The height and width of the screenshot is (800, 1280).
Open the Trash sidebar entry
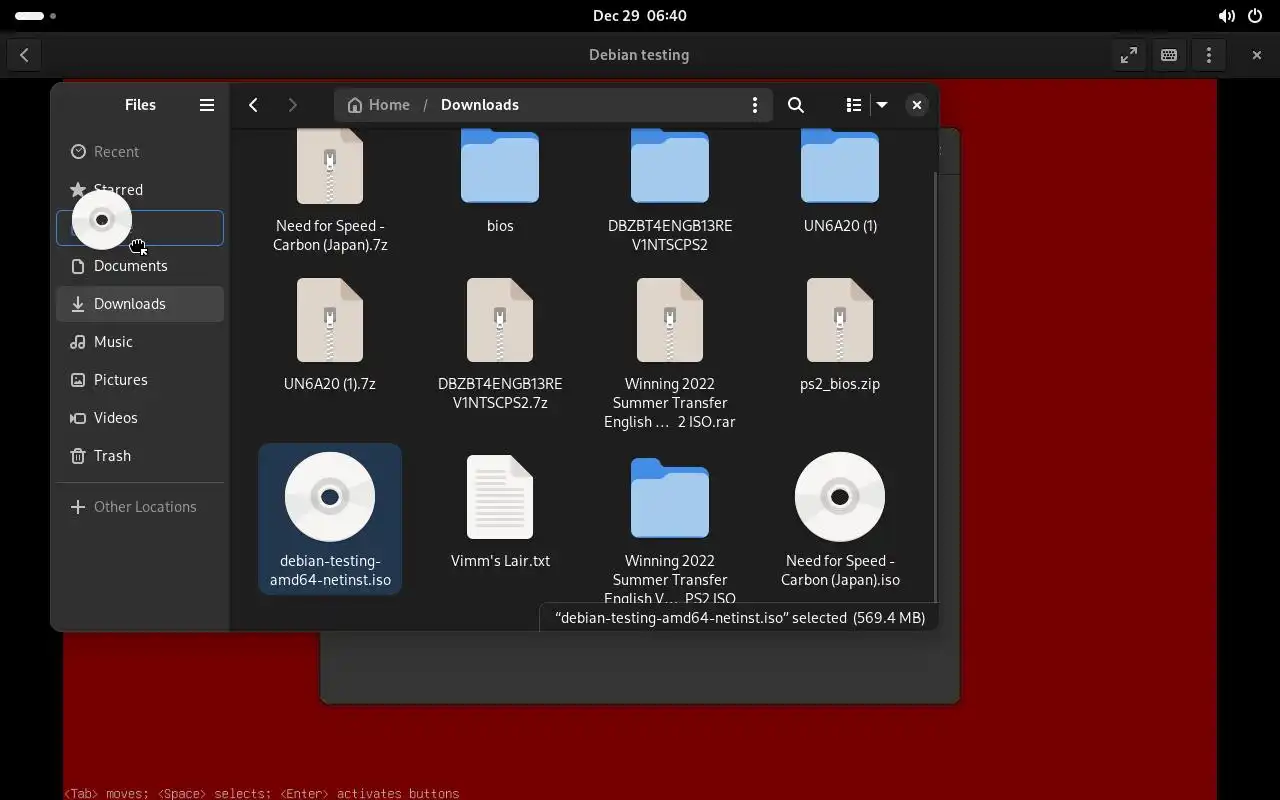point(140,456)
